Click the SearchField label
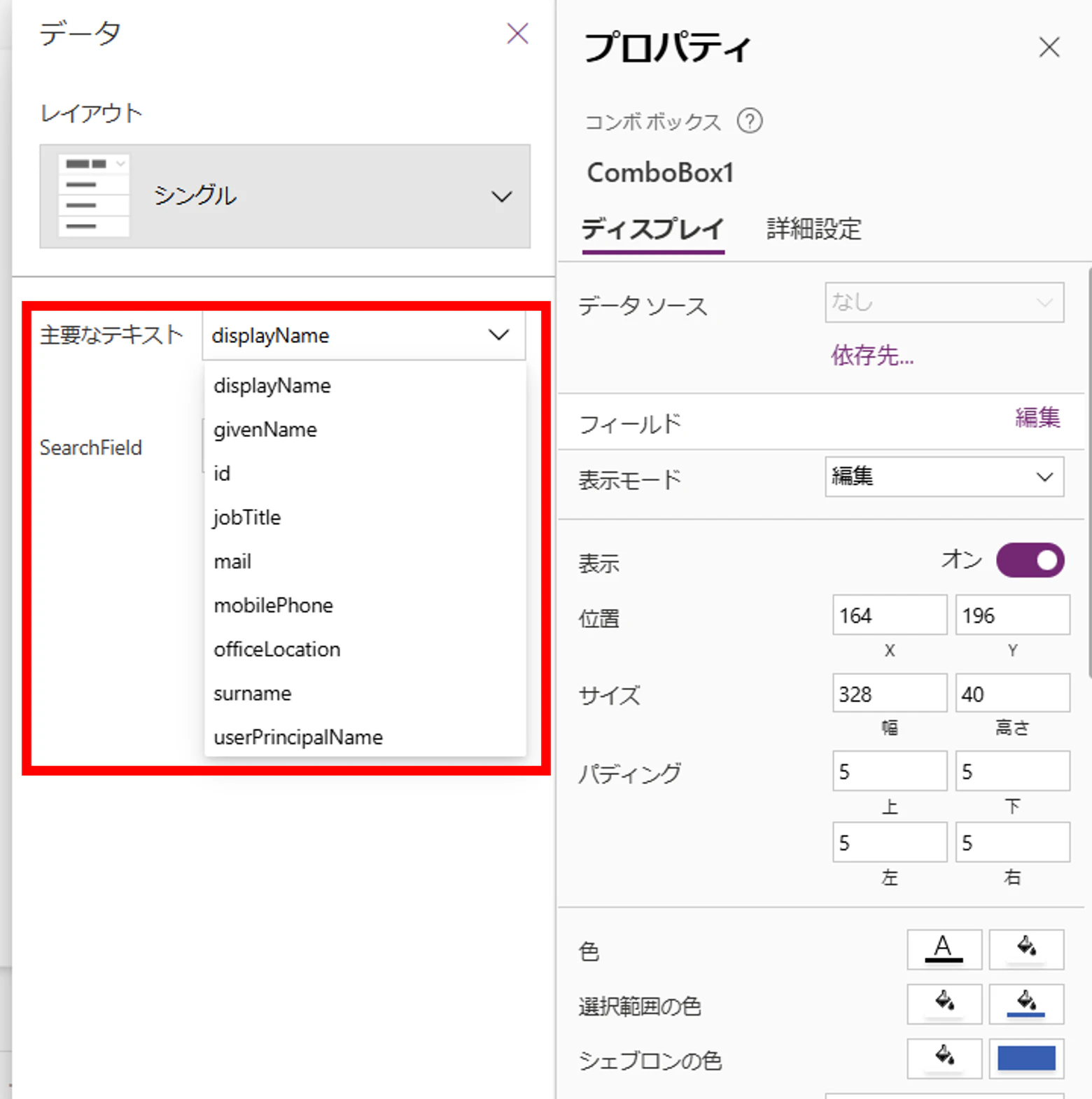1092x1099 pixels. (x=90, y=448)
